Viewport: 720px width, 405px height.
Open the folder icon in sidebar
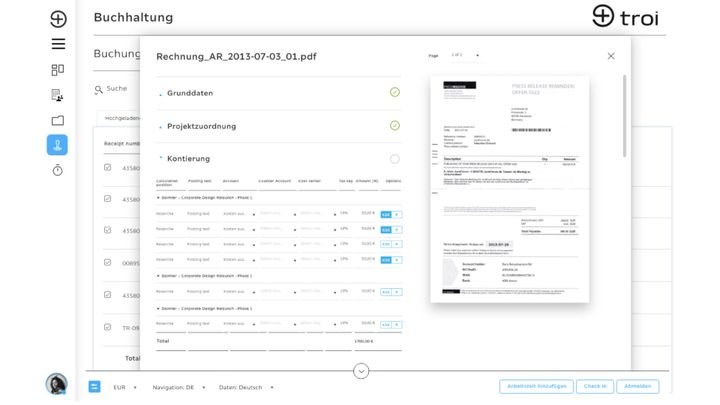click(57, 120)
